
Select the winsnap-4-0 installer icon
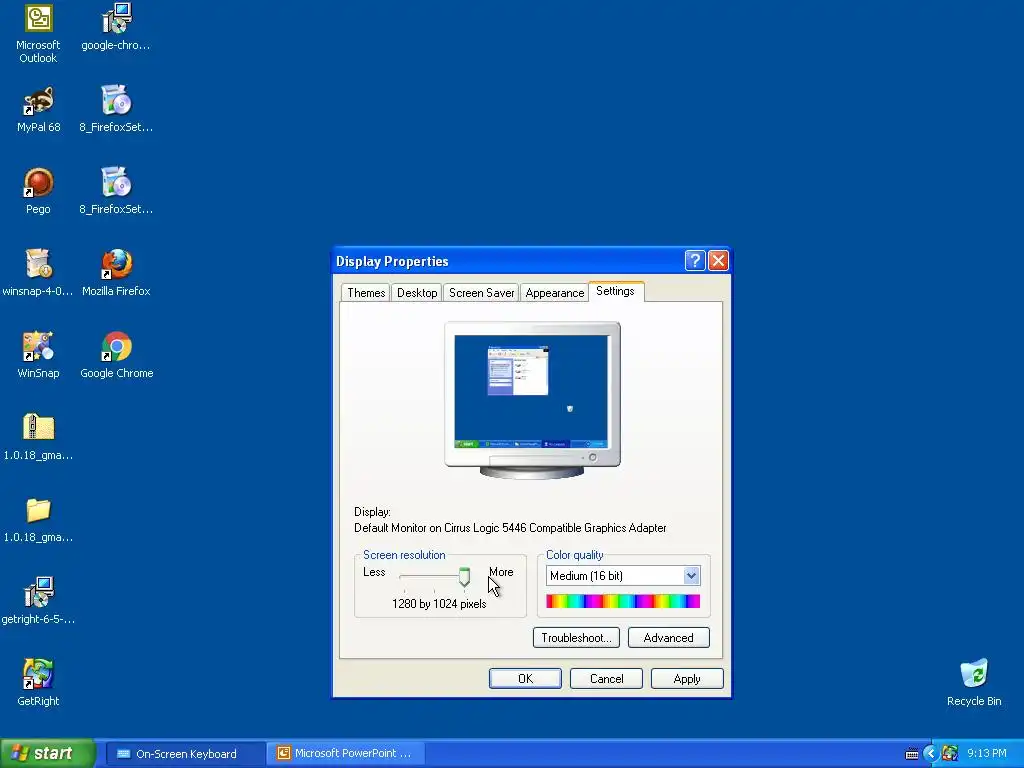point(38,273)
